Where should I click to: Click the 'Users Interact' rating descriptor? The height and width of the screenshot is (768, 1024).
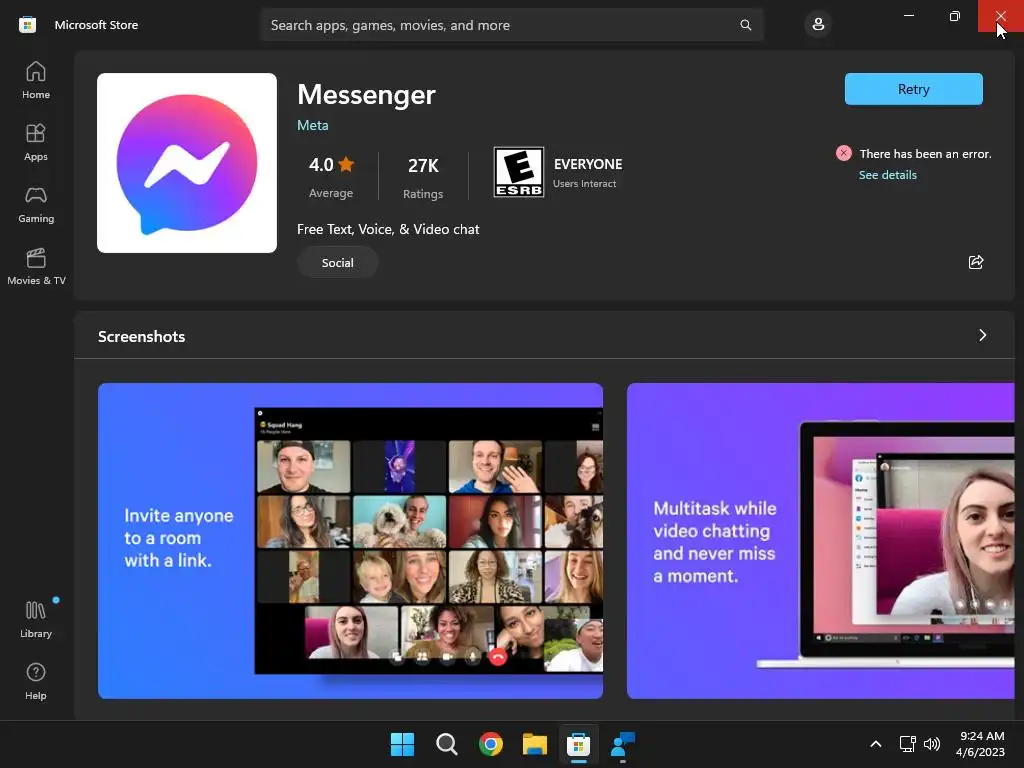pyautogui.click(x=584, y=184)
